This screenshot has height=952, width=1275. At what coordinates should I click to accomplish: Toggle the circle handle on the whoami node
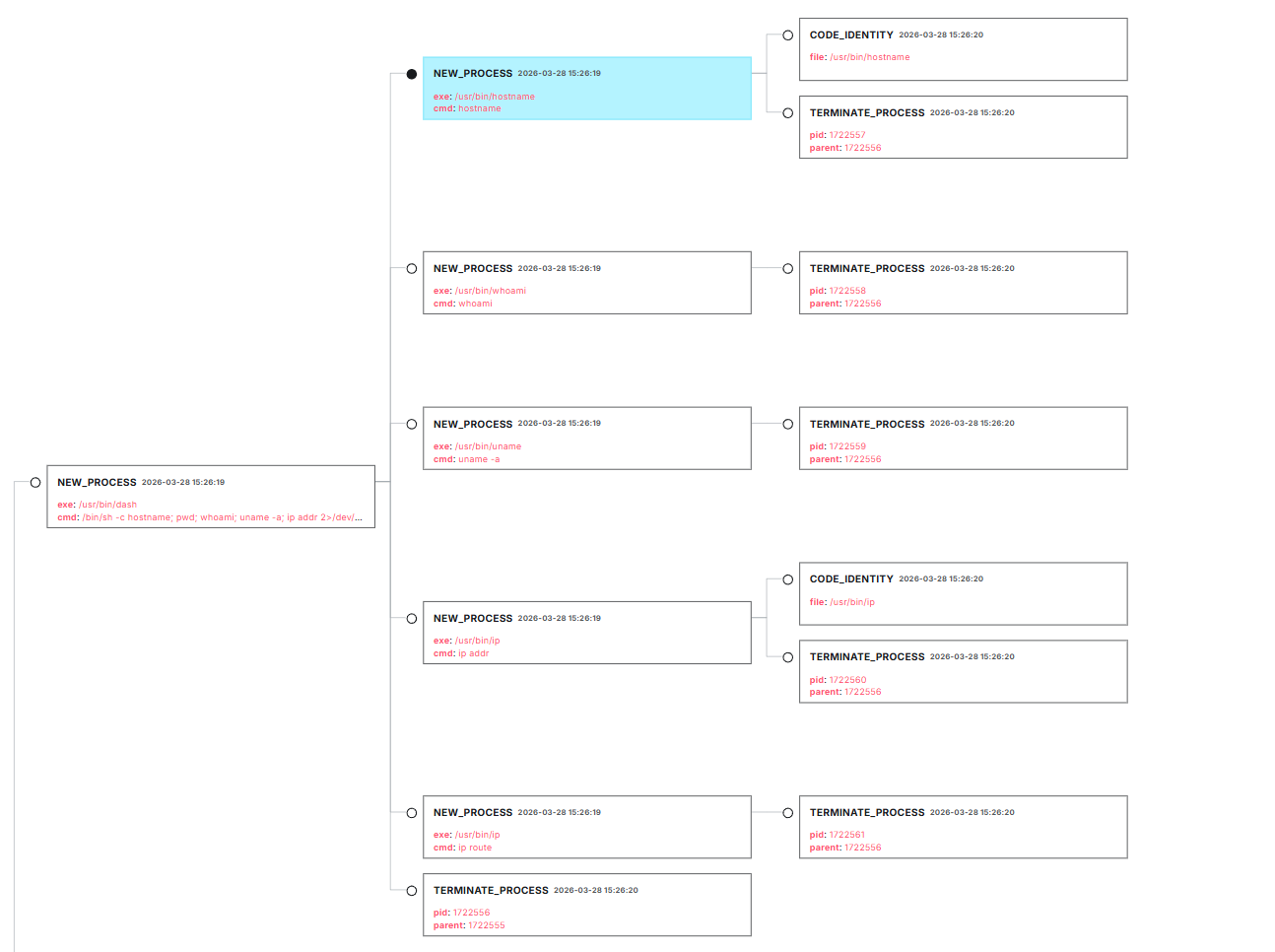411,267
